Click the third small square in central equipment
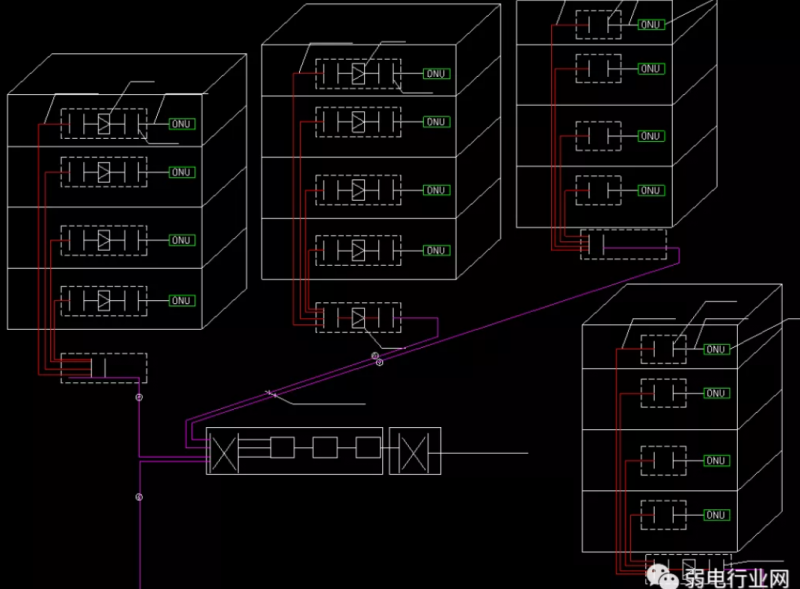This screenshot has width=800, height=589. [x=368, y=448]
